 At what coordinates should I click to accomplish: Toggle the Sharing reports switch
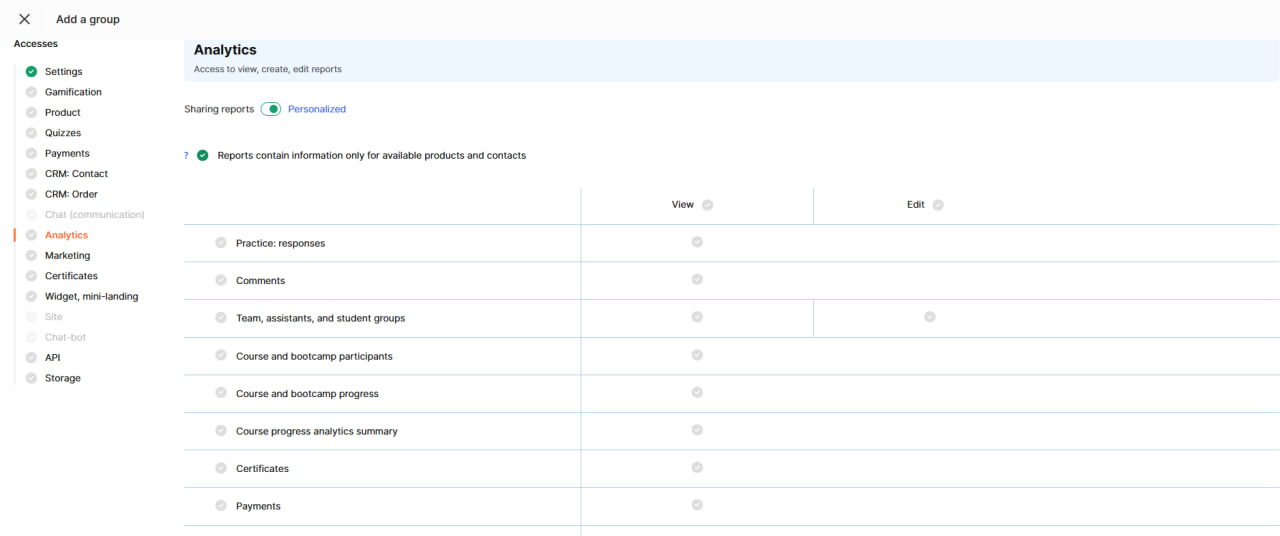pos(271,109)
